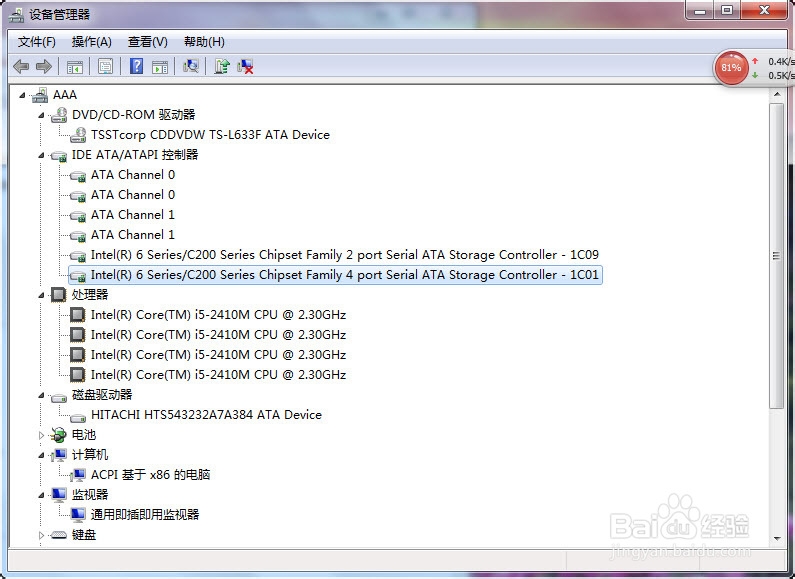Click the blue Help question mark icon

(136, 66)
